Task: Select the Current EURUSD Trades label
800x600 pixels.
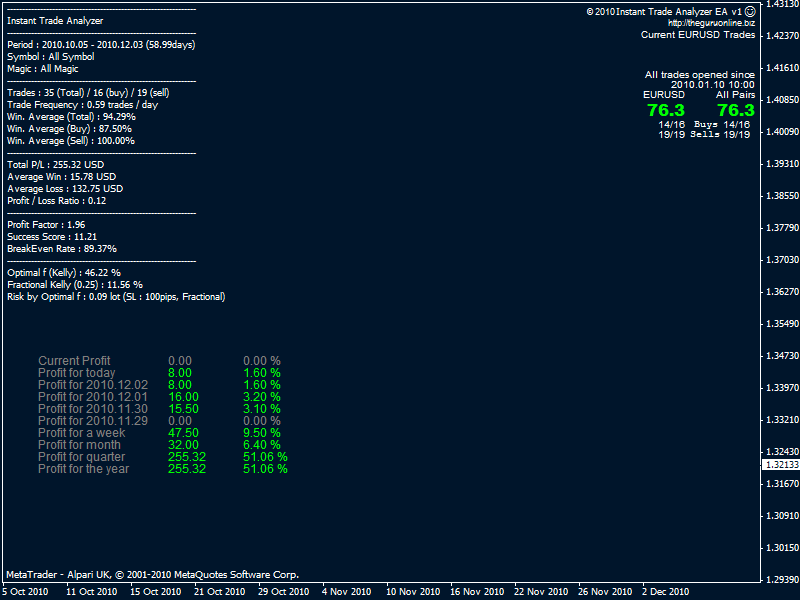Action: coord(697,35)
